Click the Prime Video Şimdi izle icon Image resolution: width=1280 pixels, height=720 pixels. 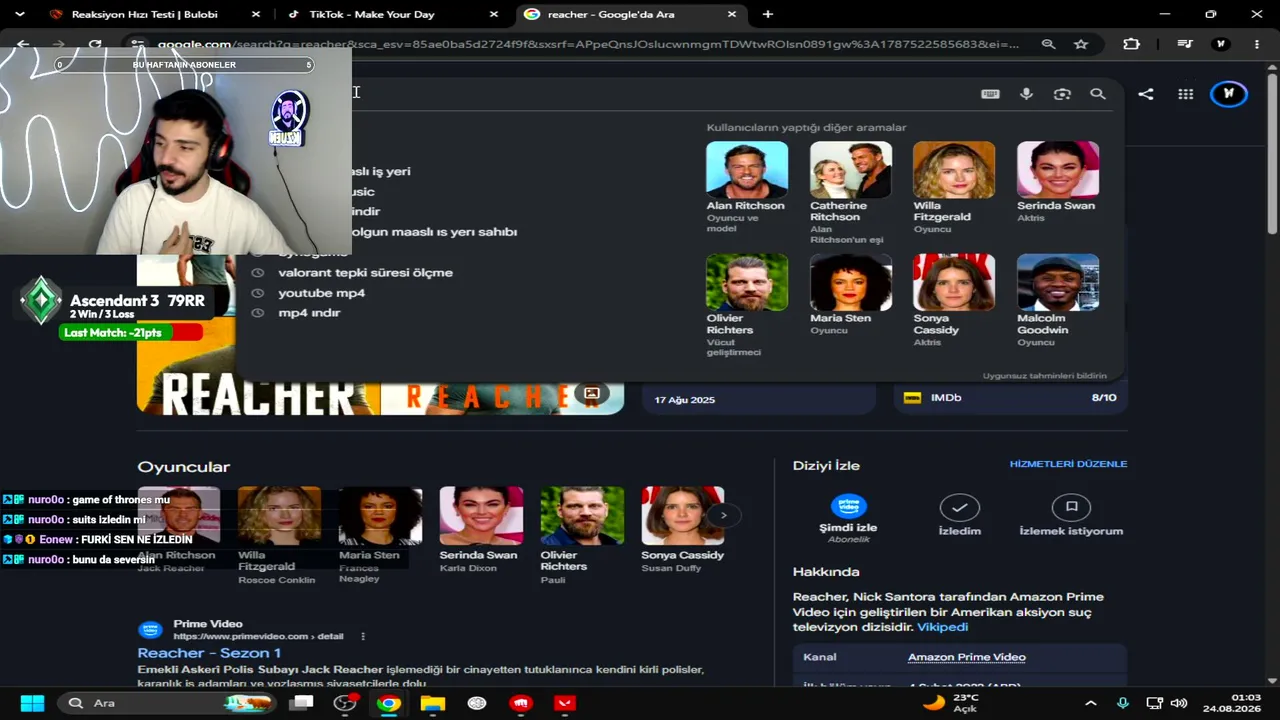click(849, 506)
